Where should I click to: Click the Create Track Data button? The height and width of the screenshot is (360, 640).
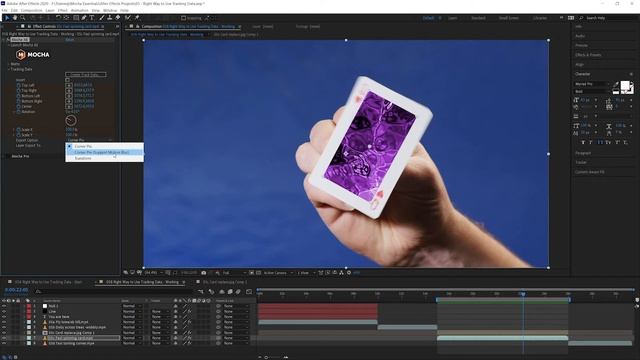[86, 75]
